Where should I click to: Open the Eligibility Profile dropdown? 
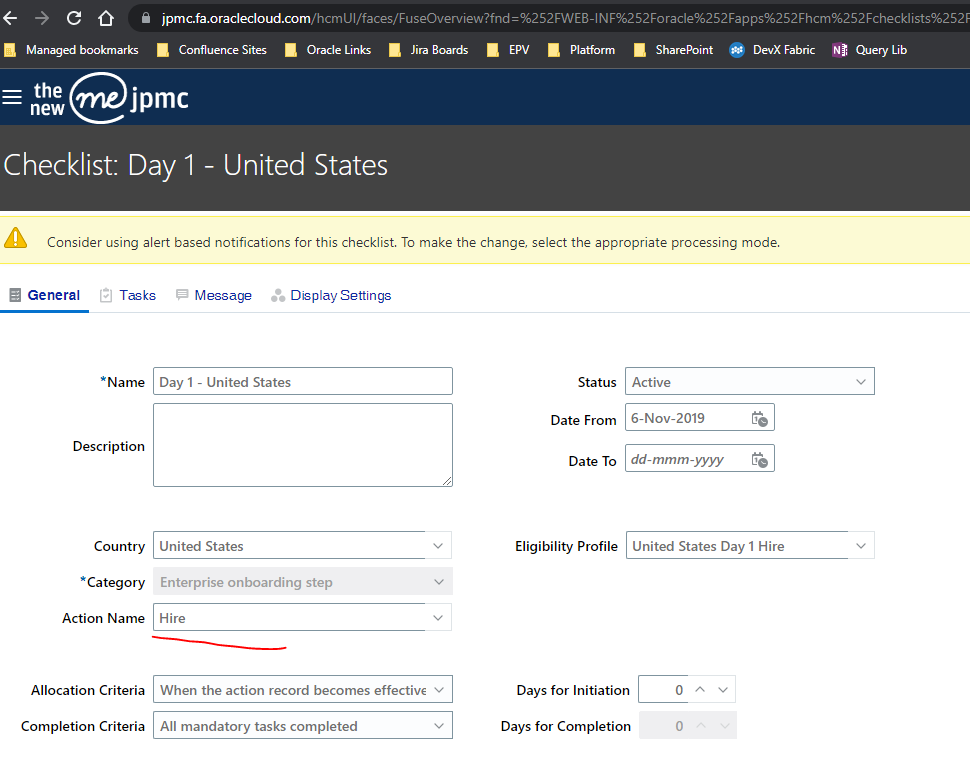point(860,546)
